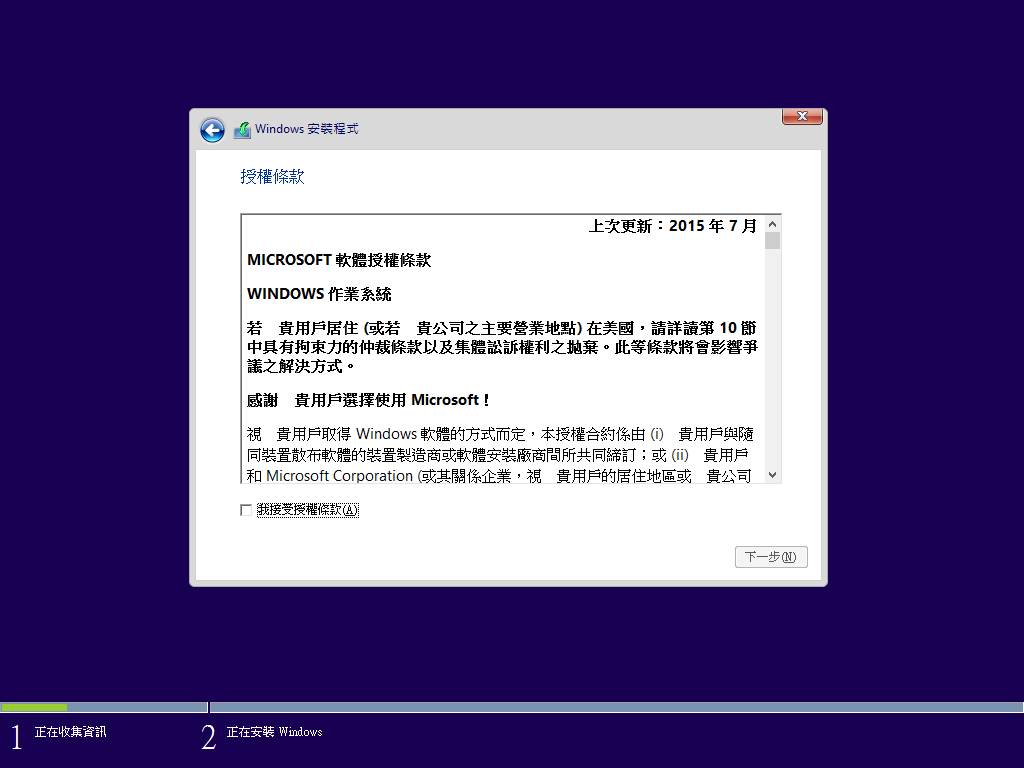The width and height of the screenshot is (1024, 768).
Task: Click the license scrollbar down arrow
Action: tap(773, 475)
